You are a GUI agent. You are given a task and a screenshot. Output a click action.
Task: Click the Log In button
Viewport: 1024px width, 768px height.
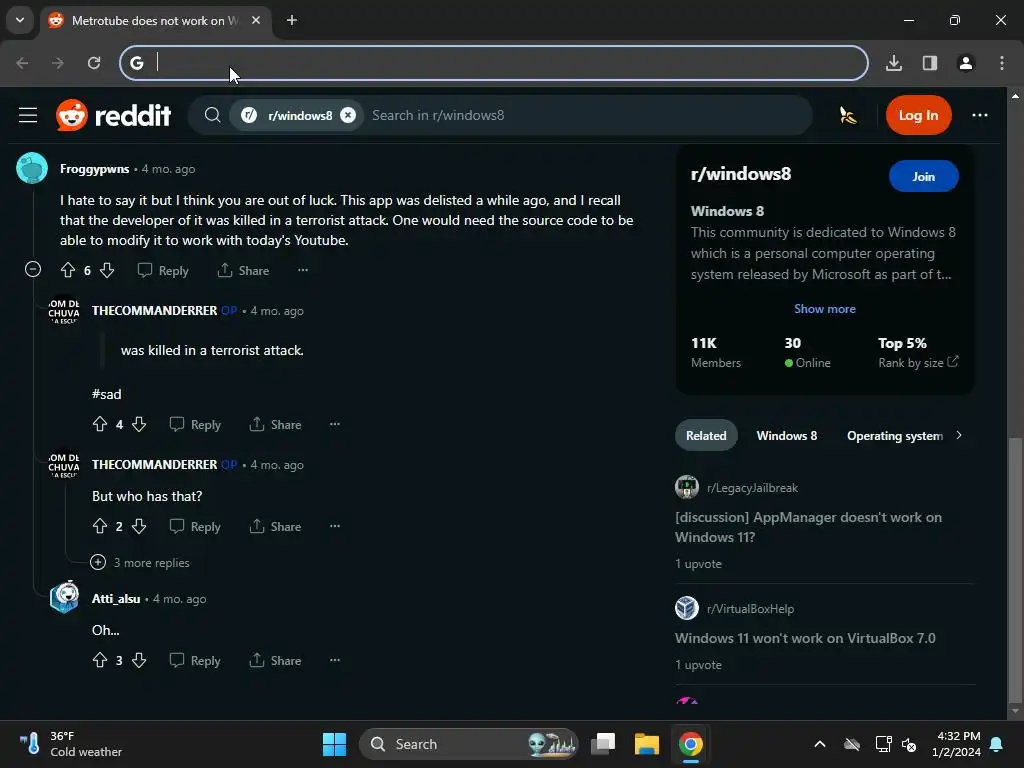point(918,116)
